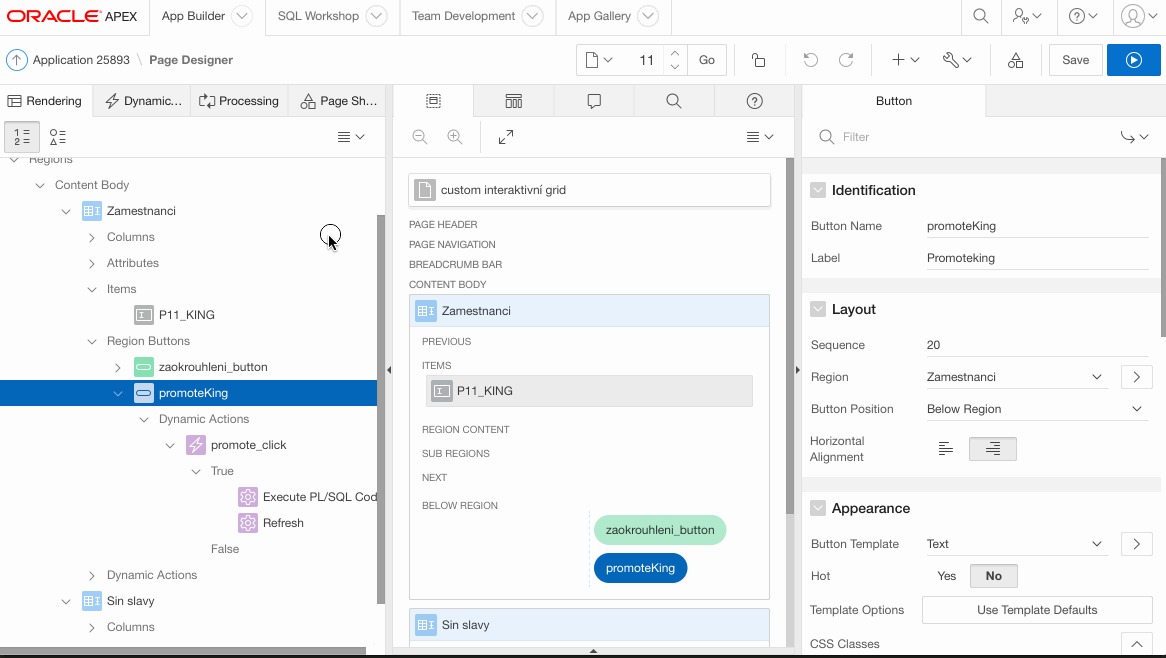
Task: Expand the layout pane to full screen
Action: [x=506, y=137]
